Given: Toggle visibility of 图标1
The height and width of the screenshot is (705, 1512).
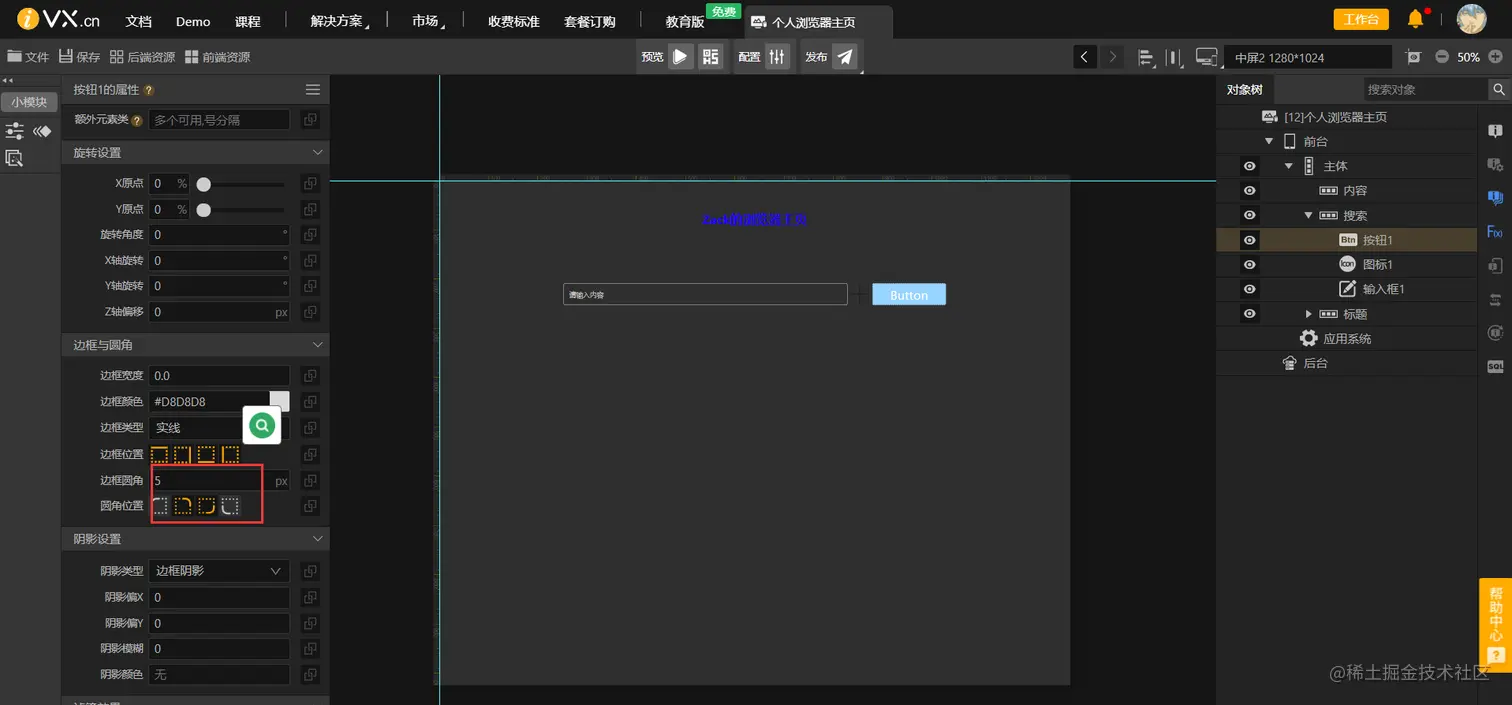Looking at the screenshot, I should point(1249,264).
